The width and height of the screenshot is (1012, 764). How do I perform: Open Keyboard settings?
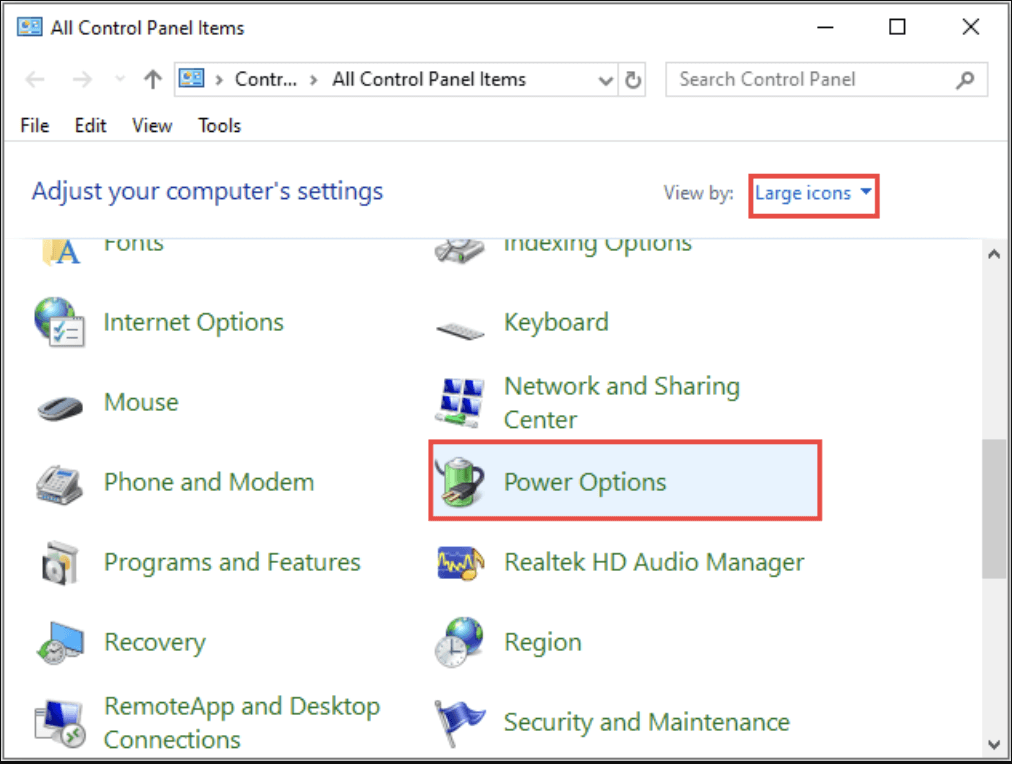click(556, 322)
